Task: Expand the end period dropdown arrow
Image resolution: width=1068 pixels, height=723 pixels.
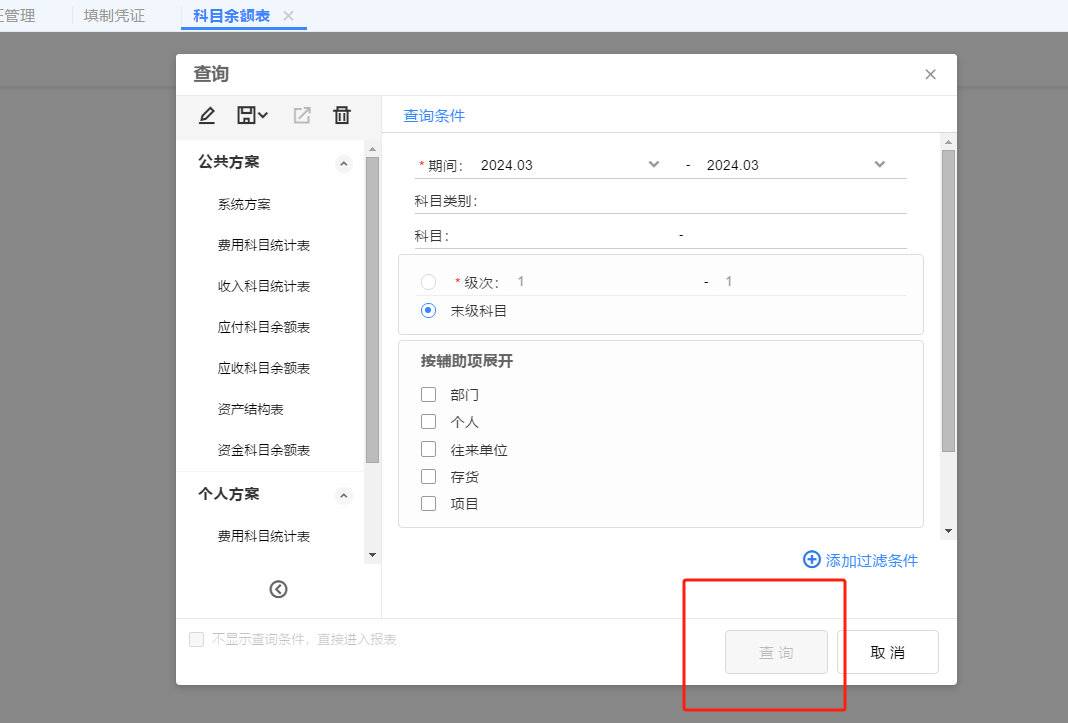Action: (x=880, y=165)
